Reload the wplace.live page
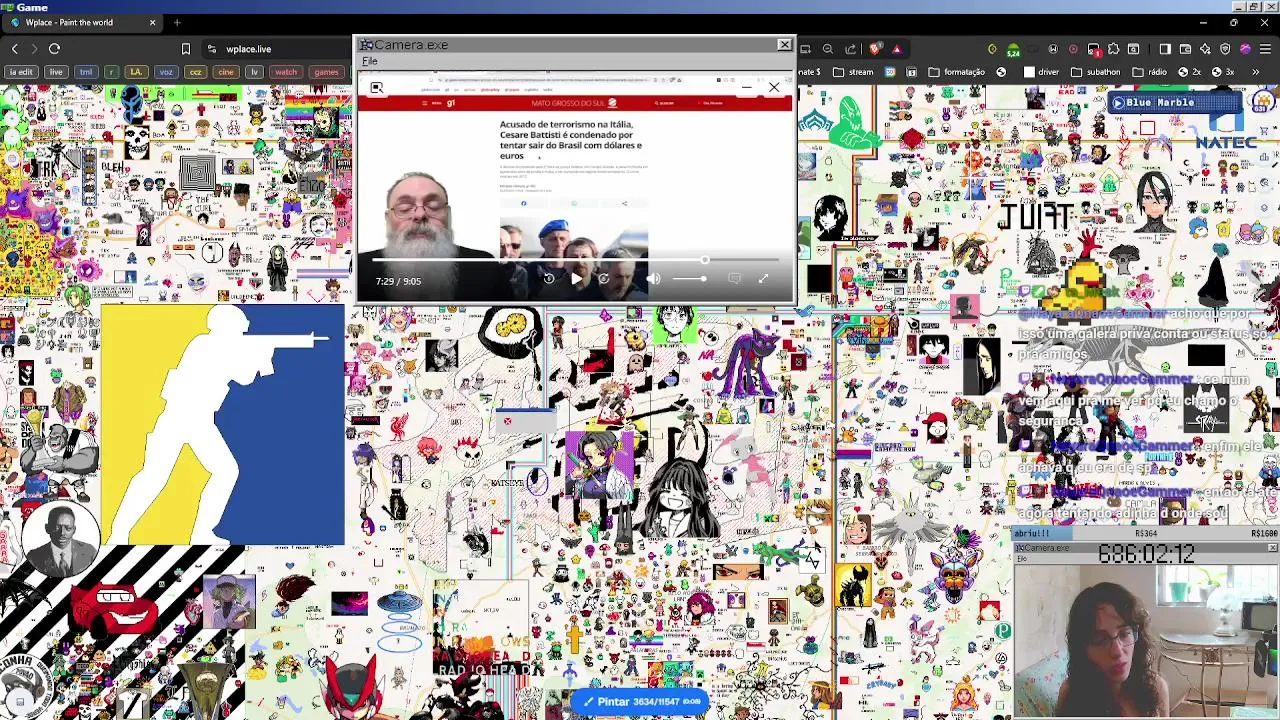 54,48
